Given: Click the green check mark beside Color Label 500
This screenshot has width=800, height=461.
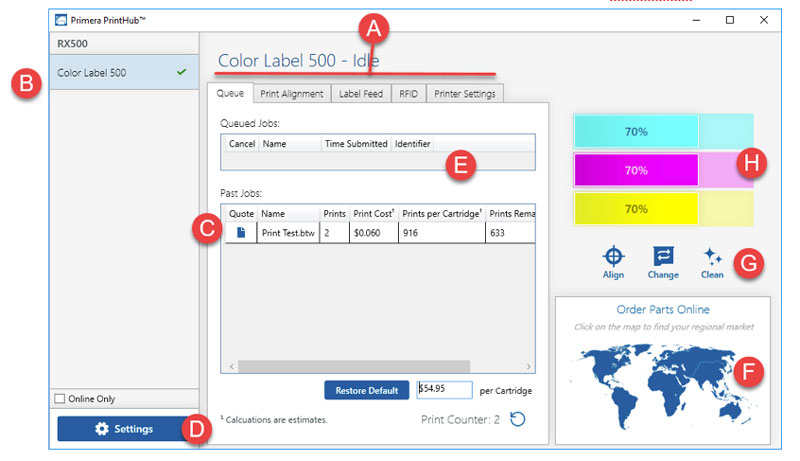Looking at the screenshot, I should [181, 72].
